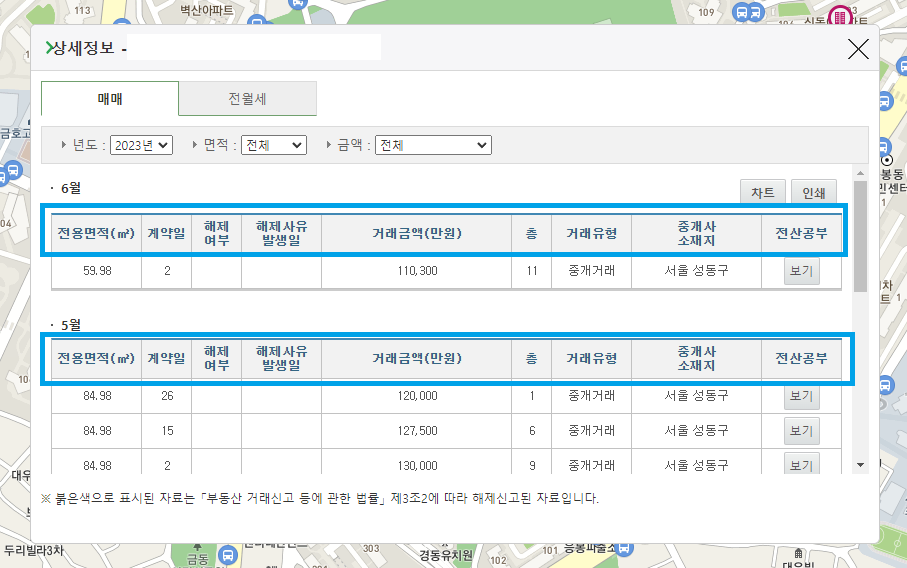
Task: Click the 인쇄 print button
Action: (x=813, y=193)
